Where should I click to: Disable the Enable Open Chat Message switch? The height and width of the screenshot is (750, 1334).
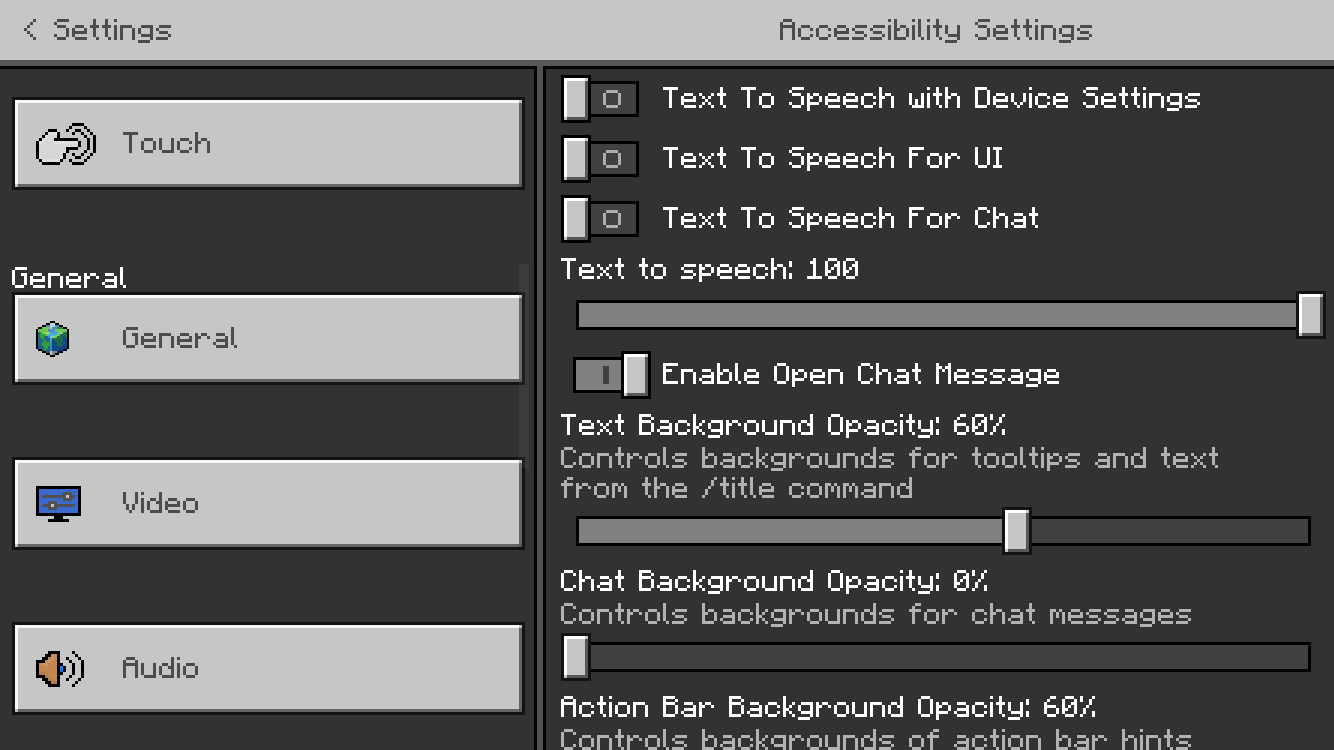611,375
